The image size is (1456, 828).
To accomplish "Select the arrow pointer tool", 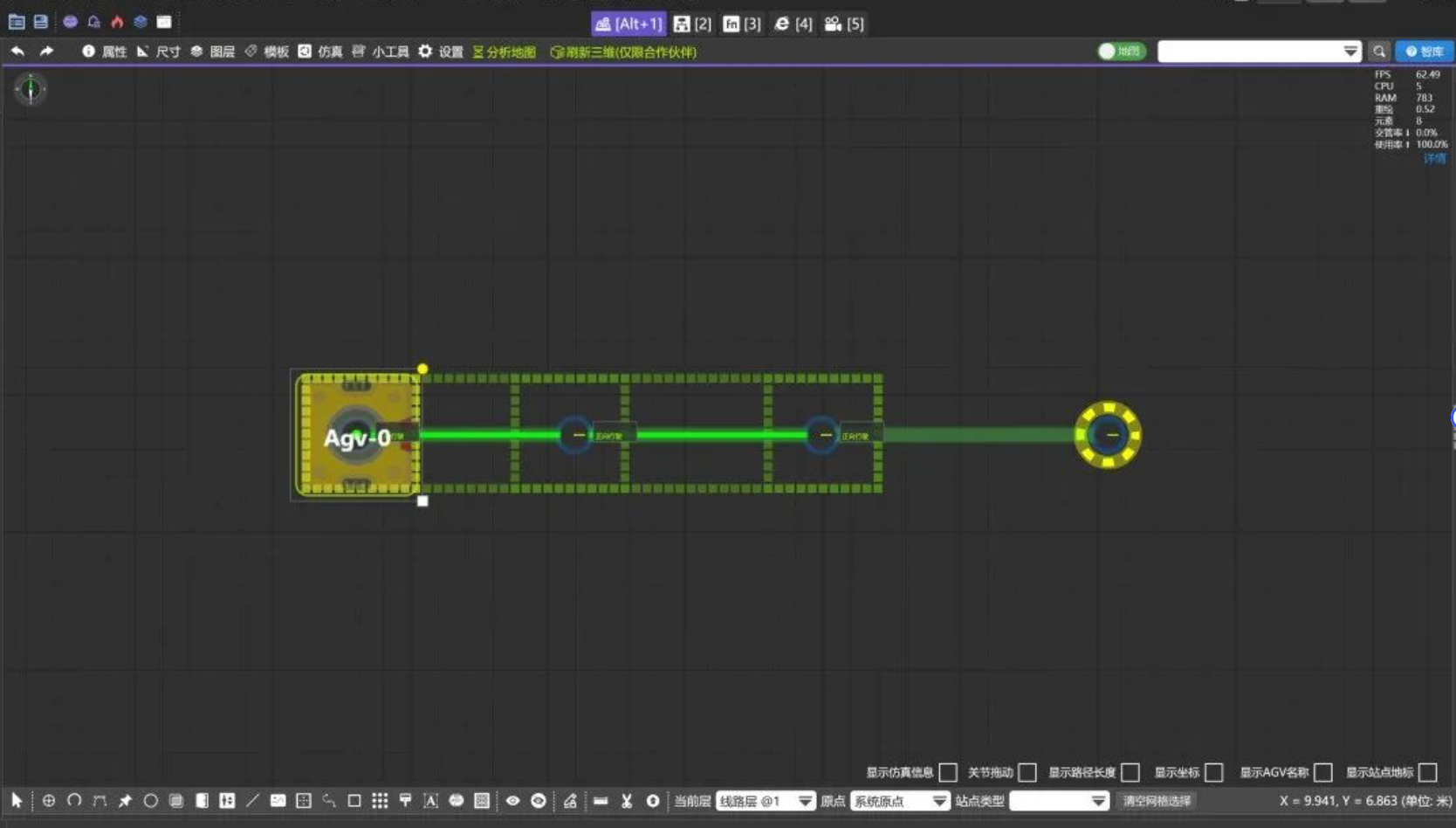I will [x=17, y=800].
